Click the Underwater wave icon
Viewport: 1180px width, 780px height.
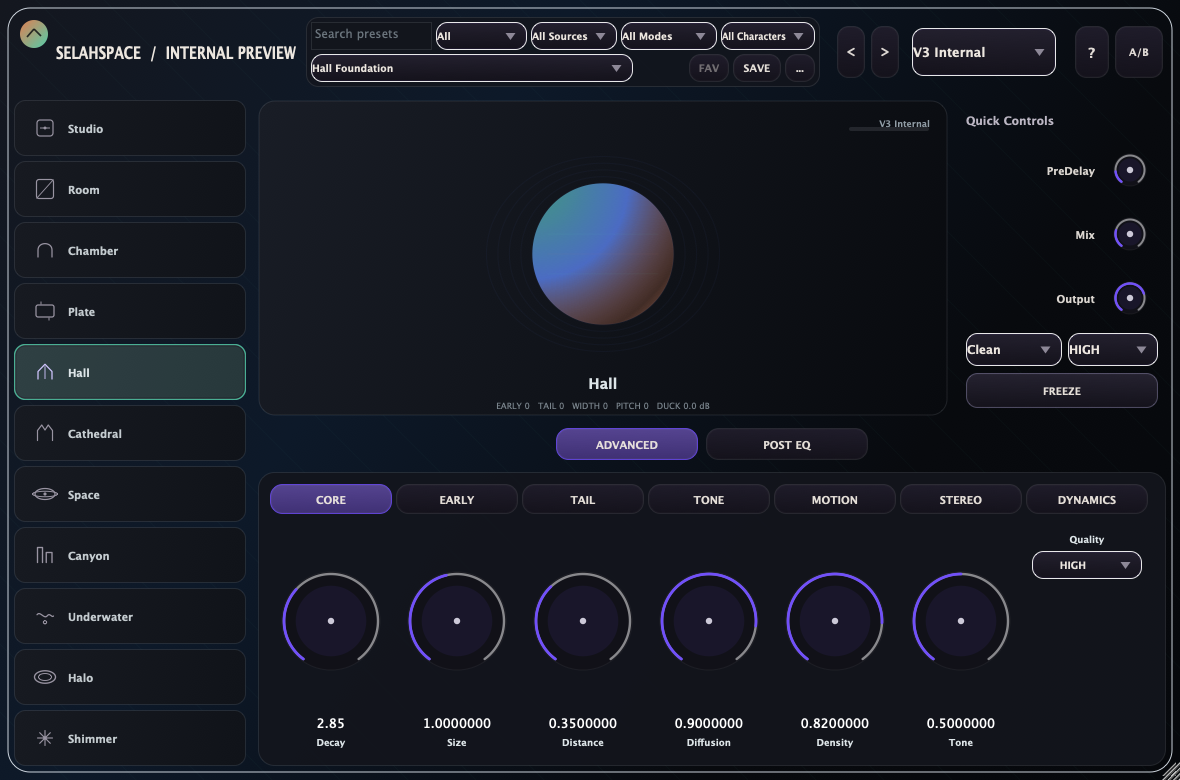45,617
